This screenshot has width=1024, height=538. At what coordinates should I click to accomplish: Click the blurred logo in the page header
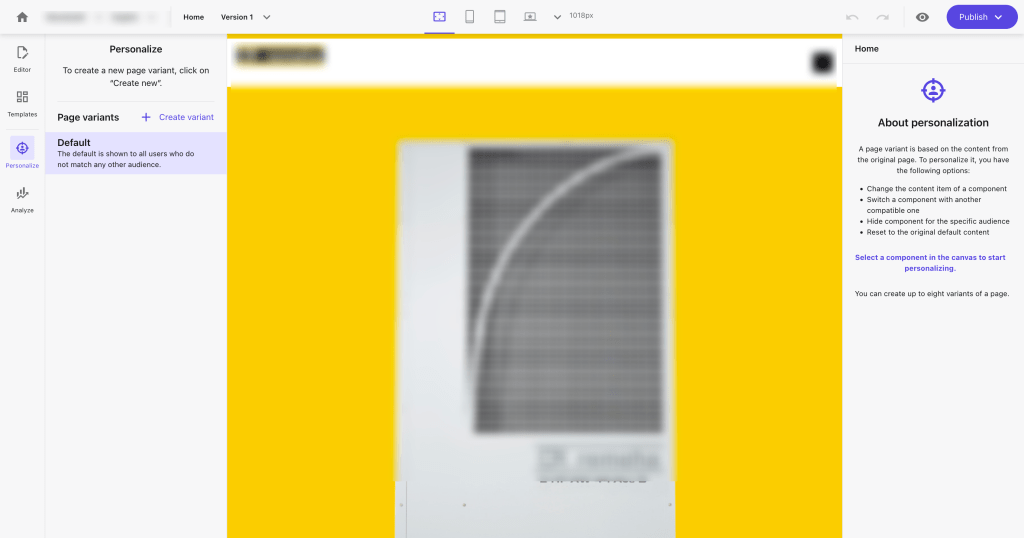click(280, 55)
